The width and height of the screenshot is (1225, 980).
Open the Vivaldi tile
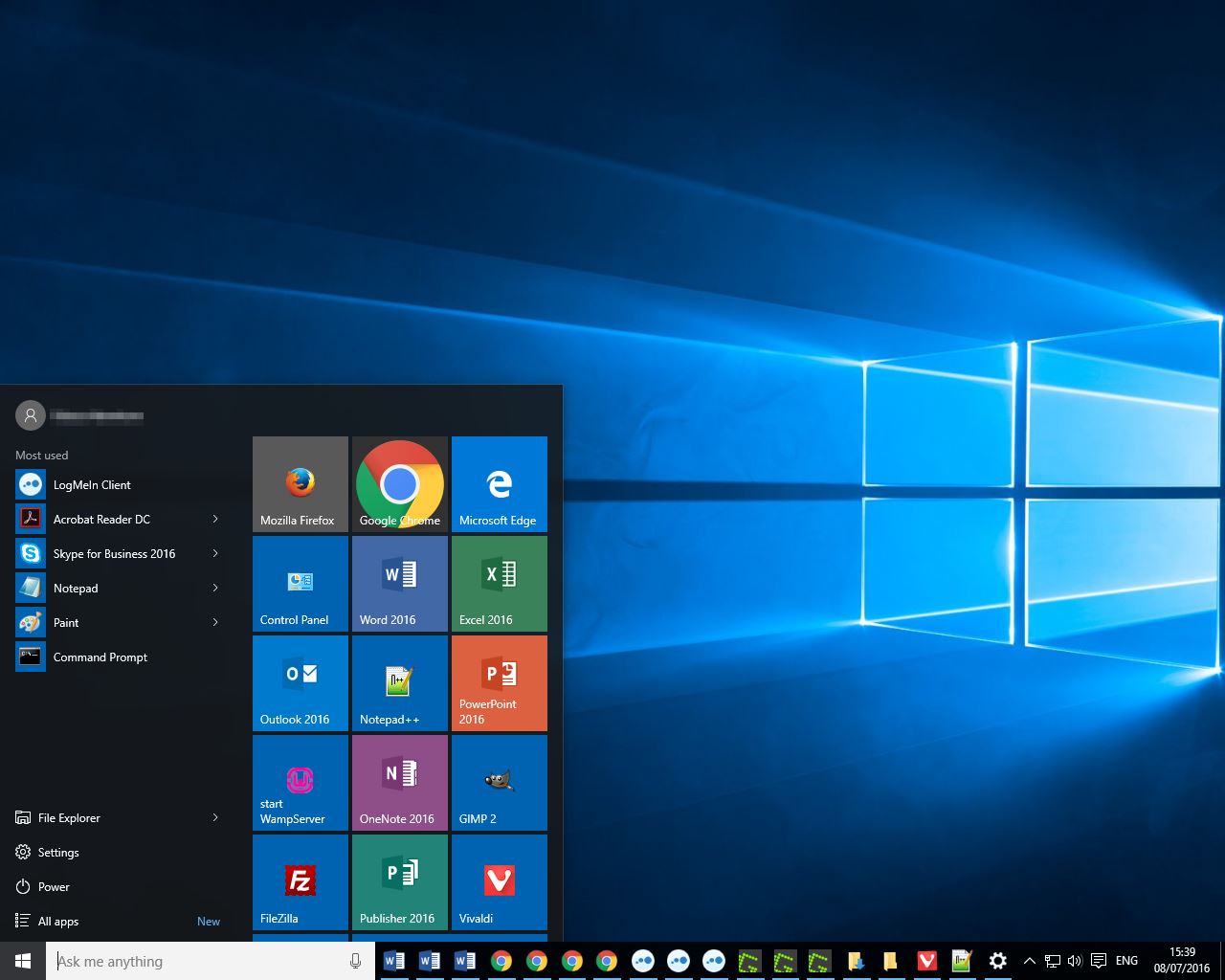click(x=500, y=882)
